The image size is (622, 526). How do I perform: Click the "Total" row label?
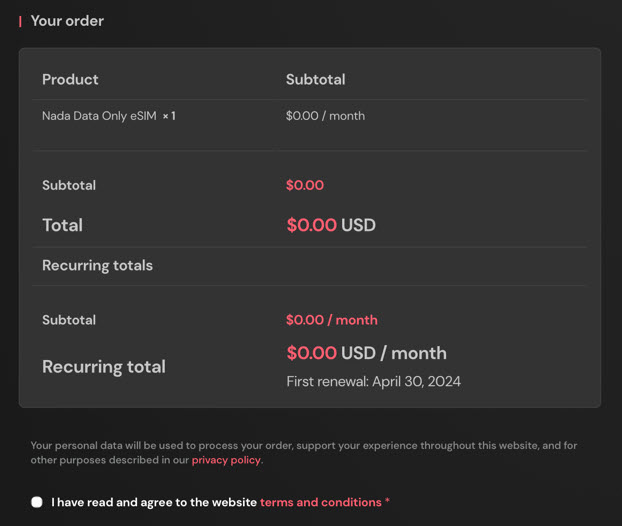pos(62,225)
